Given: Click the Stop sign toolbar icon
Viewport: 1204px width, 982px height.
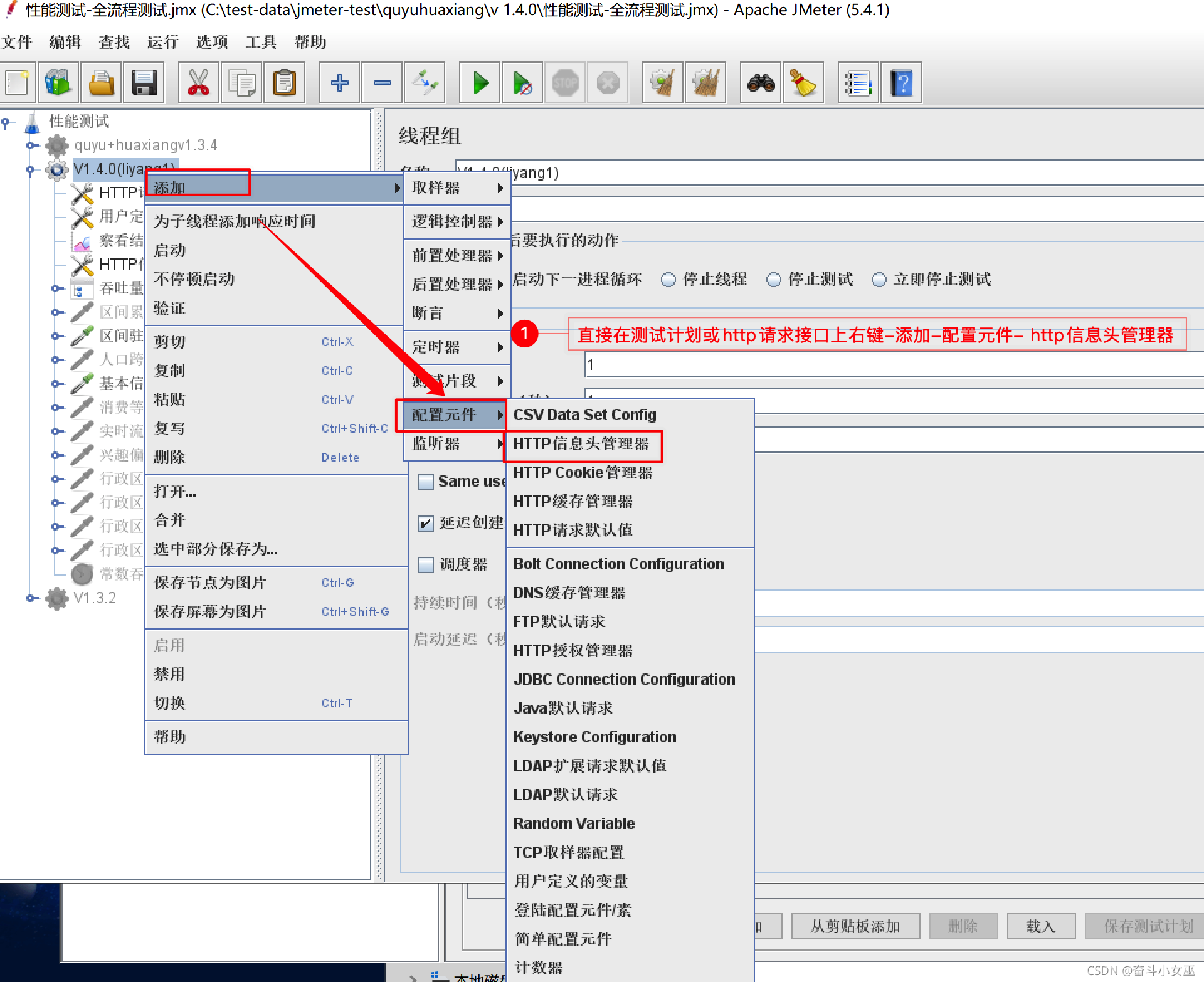Looking at the screenshot, I should [x=565, y=82].
